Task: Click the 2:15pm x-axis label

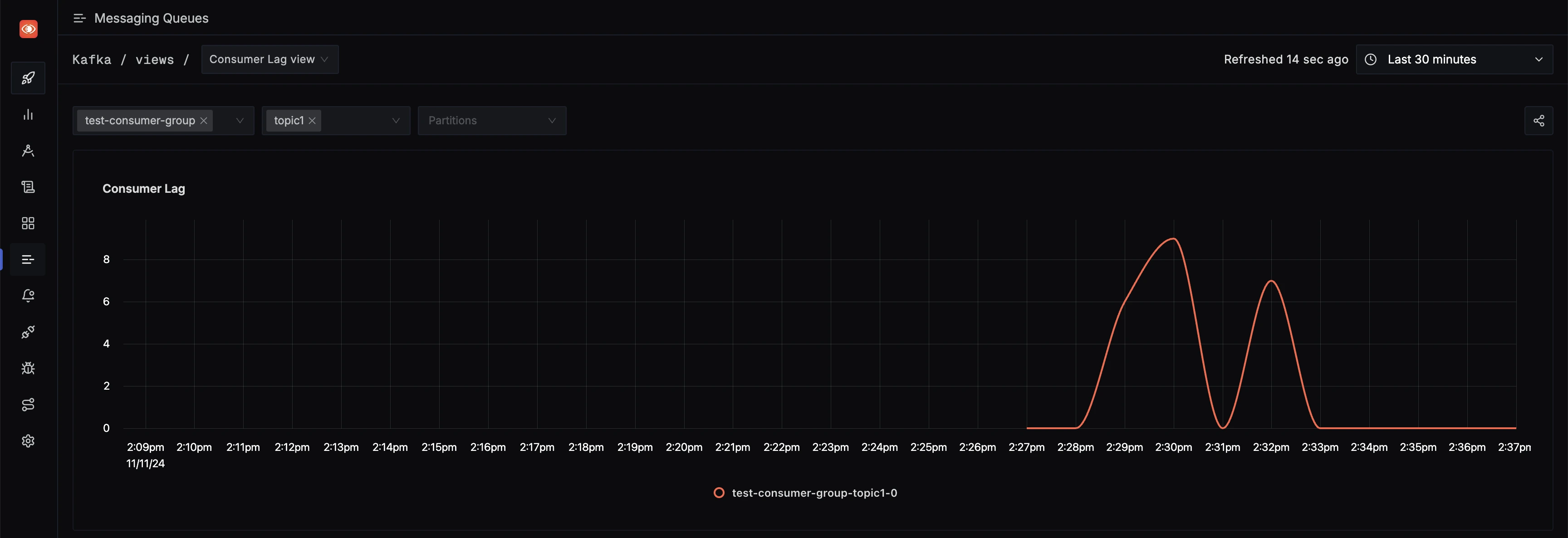Action: [439, 447]
